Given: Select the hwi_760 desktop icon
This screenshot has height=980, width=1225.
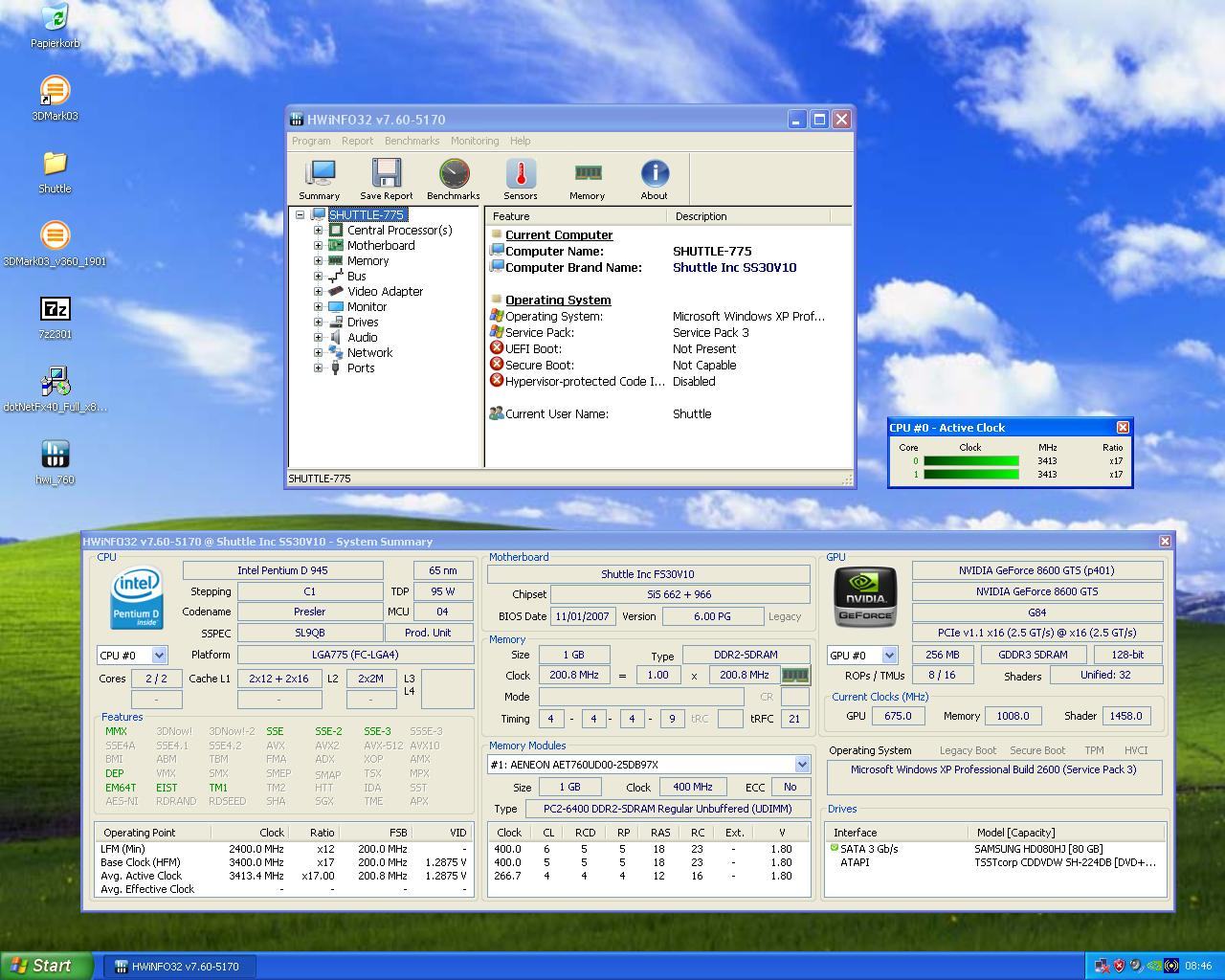Looking at the screenshot, I should pos(56,462).
